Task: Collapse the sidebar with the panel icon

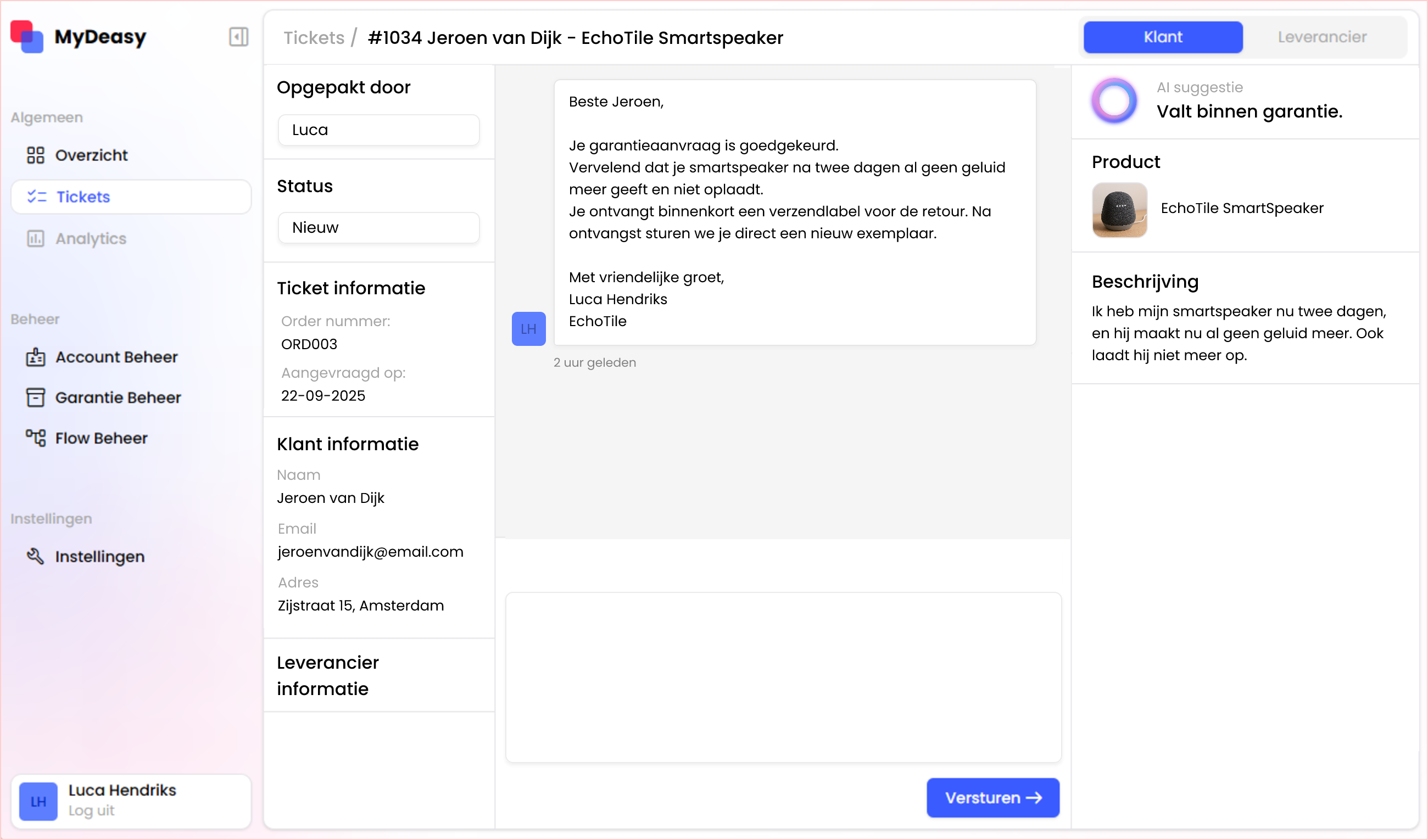Action: (238, 37)
